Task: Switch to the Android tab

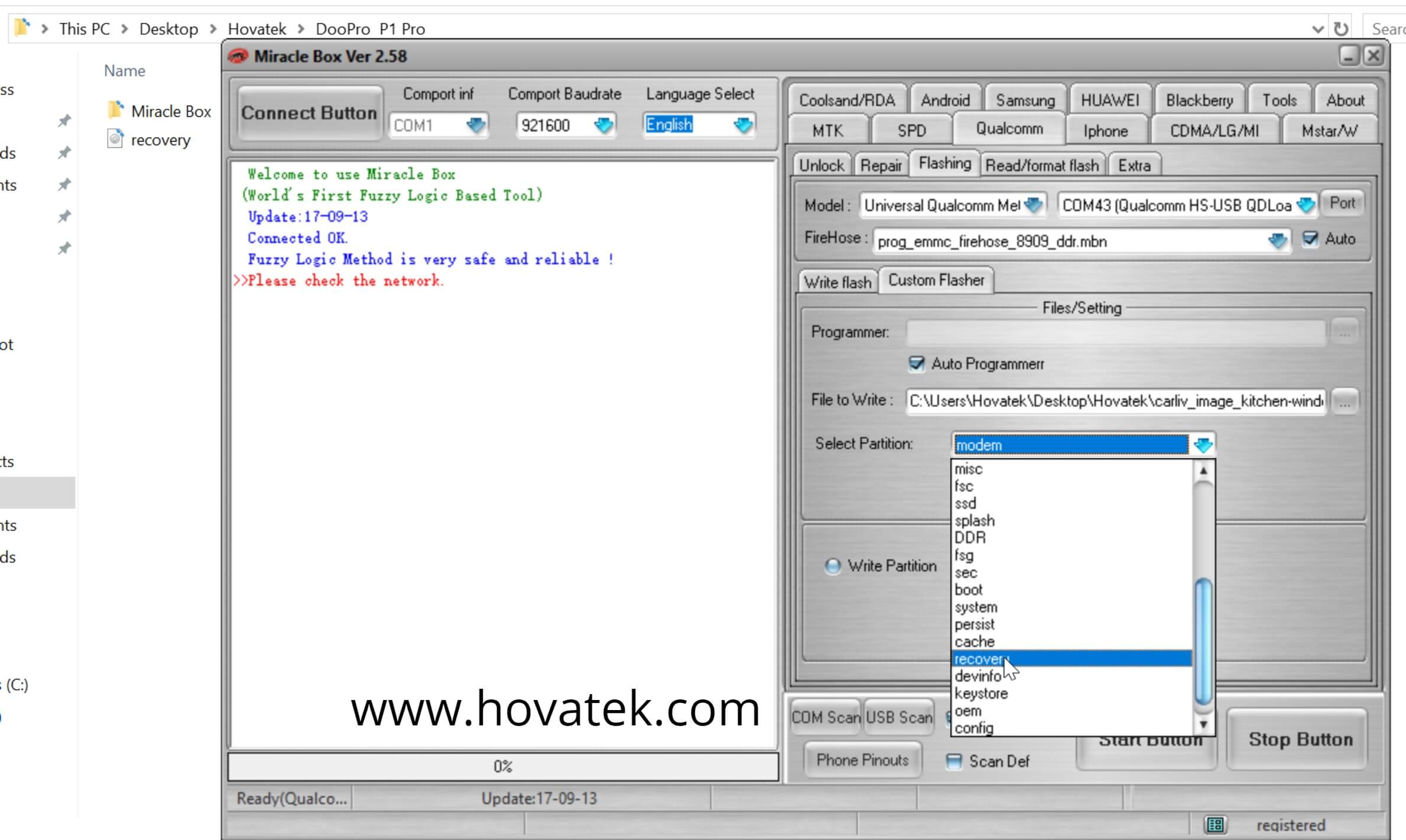Action: pyautogui.click(x=945, y=100)
